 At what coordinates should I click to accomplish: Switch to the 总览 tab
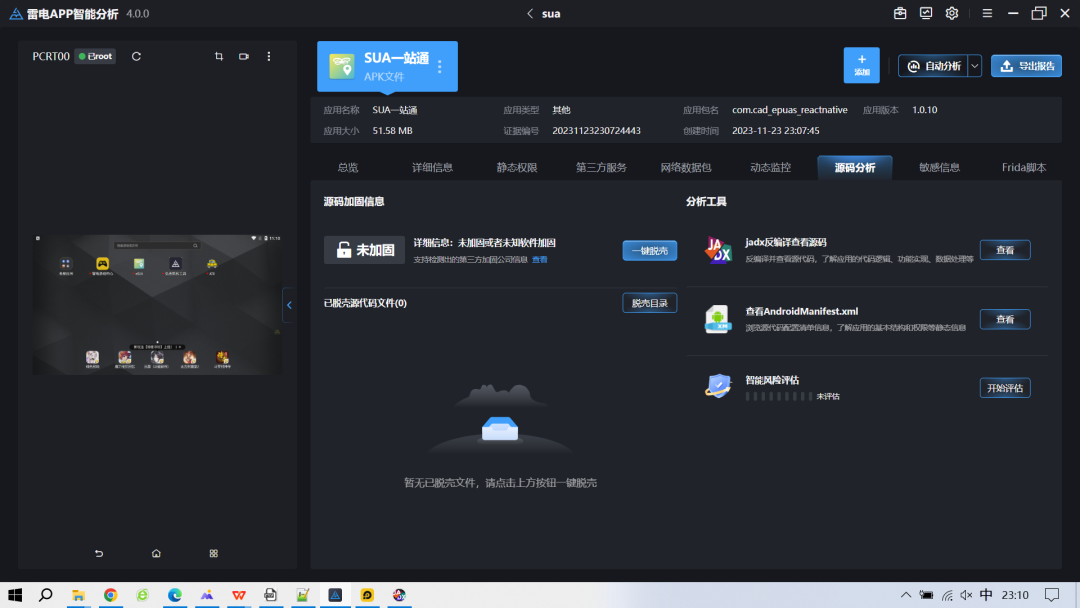point(348,167)
